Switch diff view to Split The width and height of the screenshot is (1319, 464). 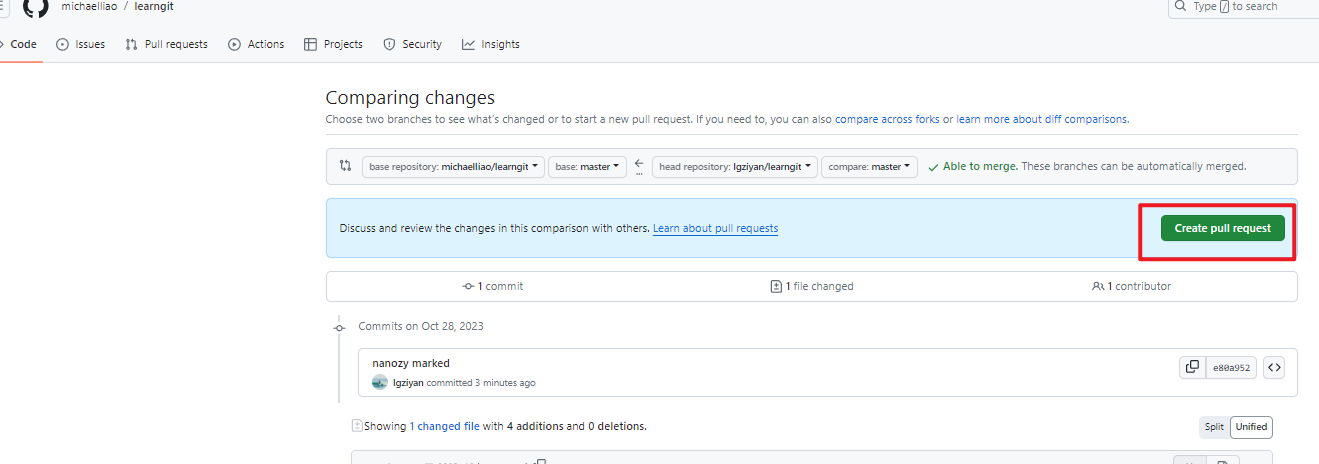pyautogui.click(x=1214, y=427)
